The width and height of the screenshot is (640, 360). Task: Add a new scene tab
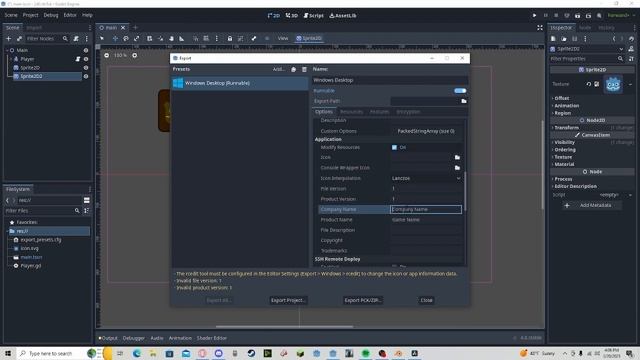pyautogui.click(x=136, y=27)
